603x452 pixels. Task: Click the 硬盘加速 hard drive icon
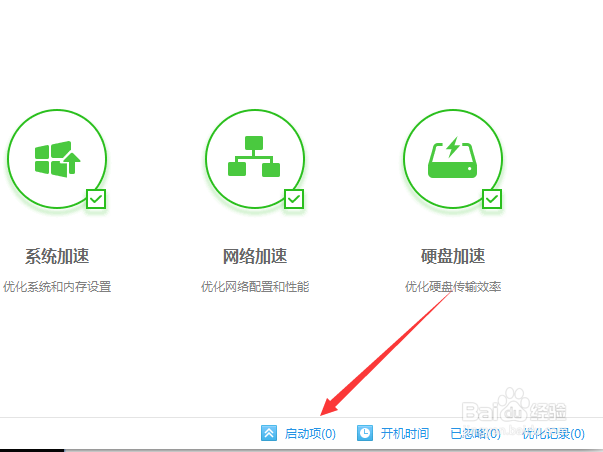click(453, 157)
